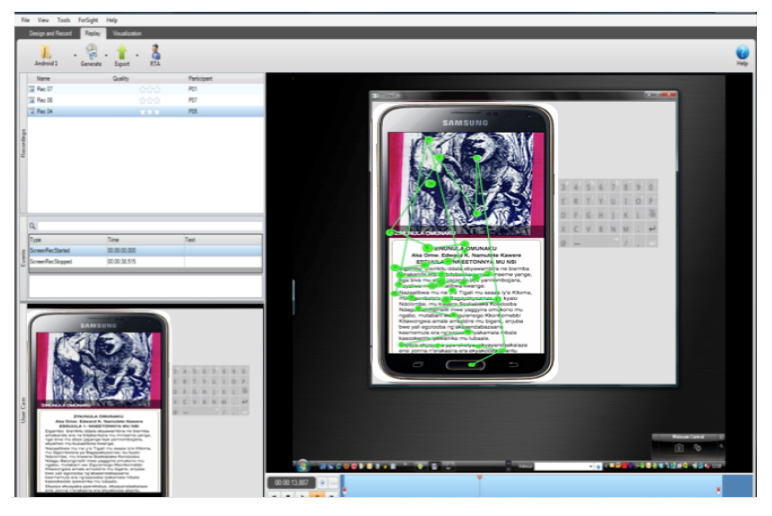This screenshot has width=772, height=516.
Task: Select the Rec 06 recording row
Action: pos(44,100)
